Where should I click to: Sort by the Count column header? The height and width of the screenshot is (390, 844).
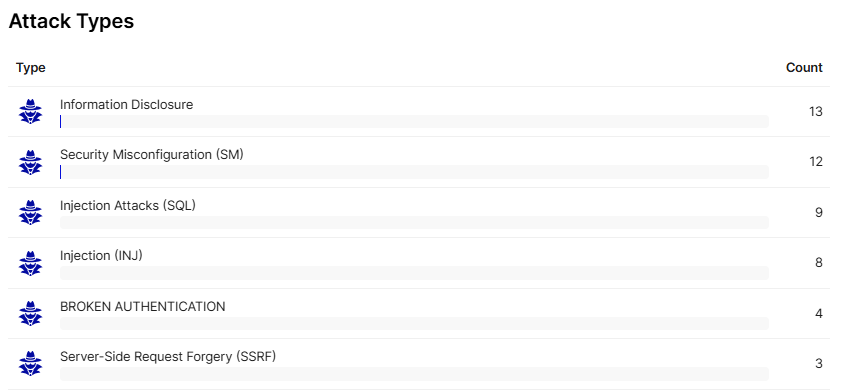click(804, 68)
